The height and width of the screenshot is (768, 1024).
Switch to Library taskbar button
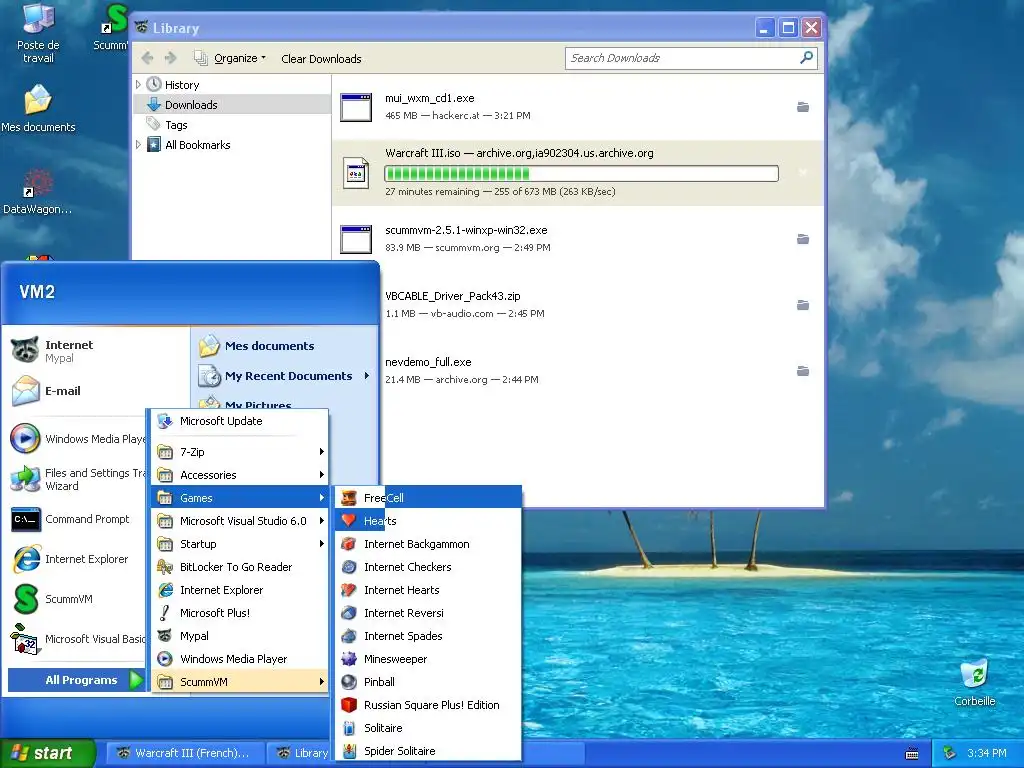[301, 753]
